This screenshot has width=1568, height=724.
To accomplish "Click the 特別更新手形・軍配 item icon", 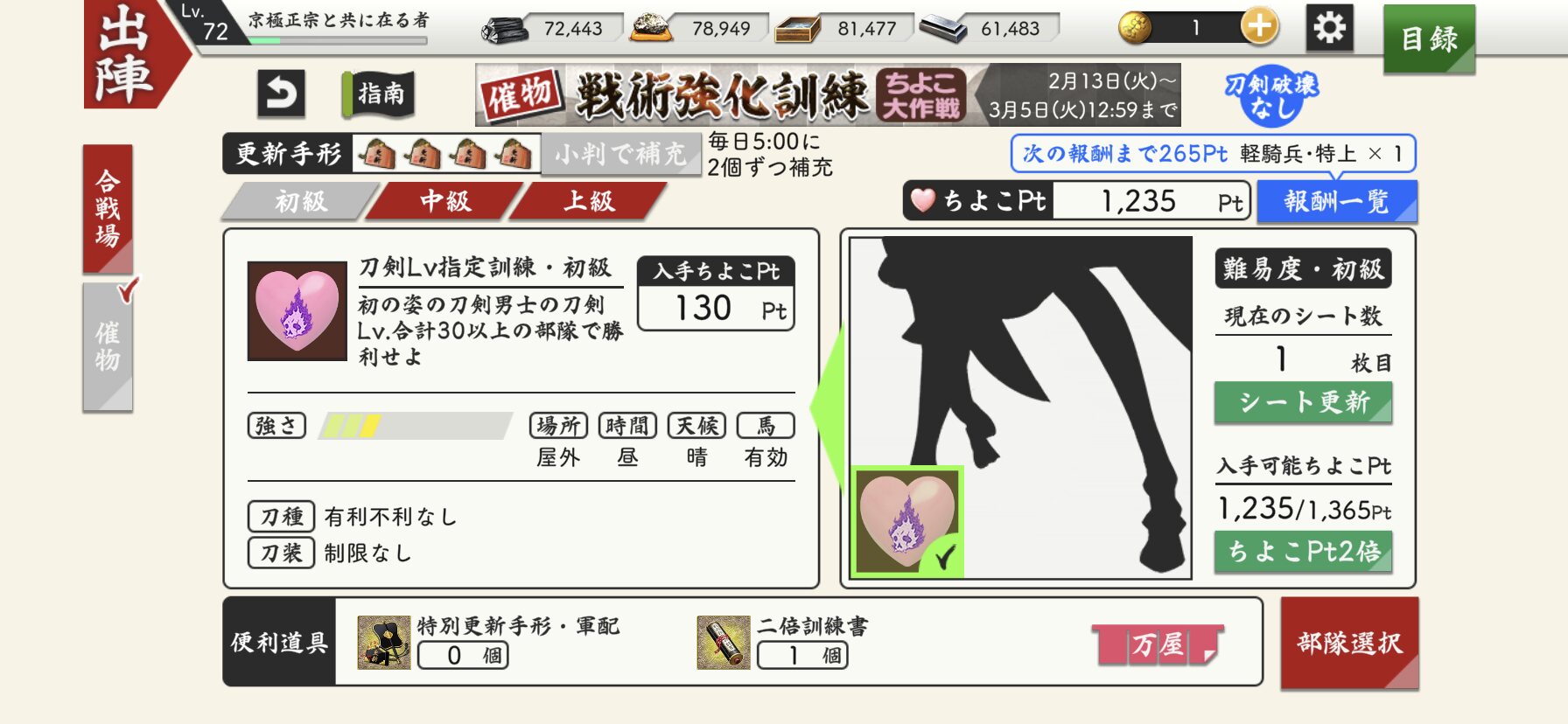I will 384,643.
